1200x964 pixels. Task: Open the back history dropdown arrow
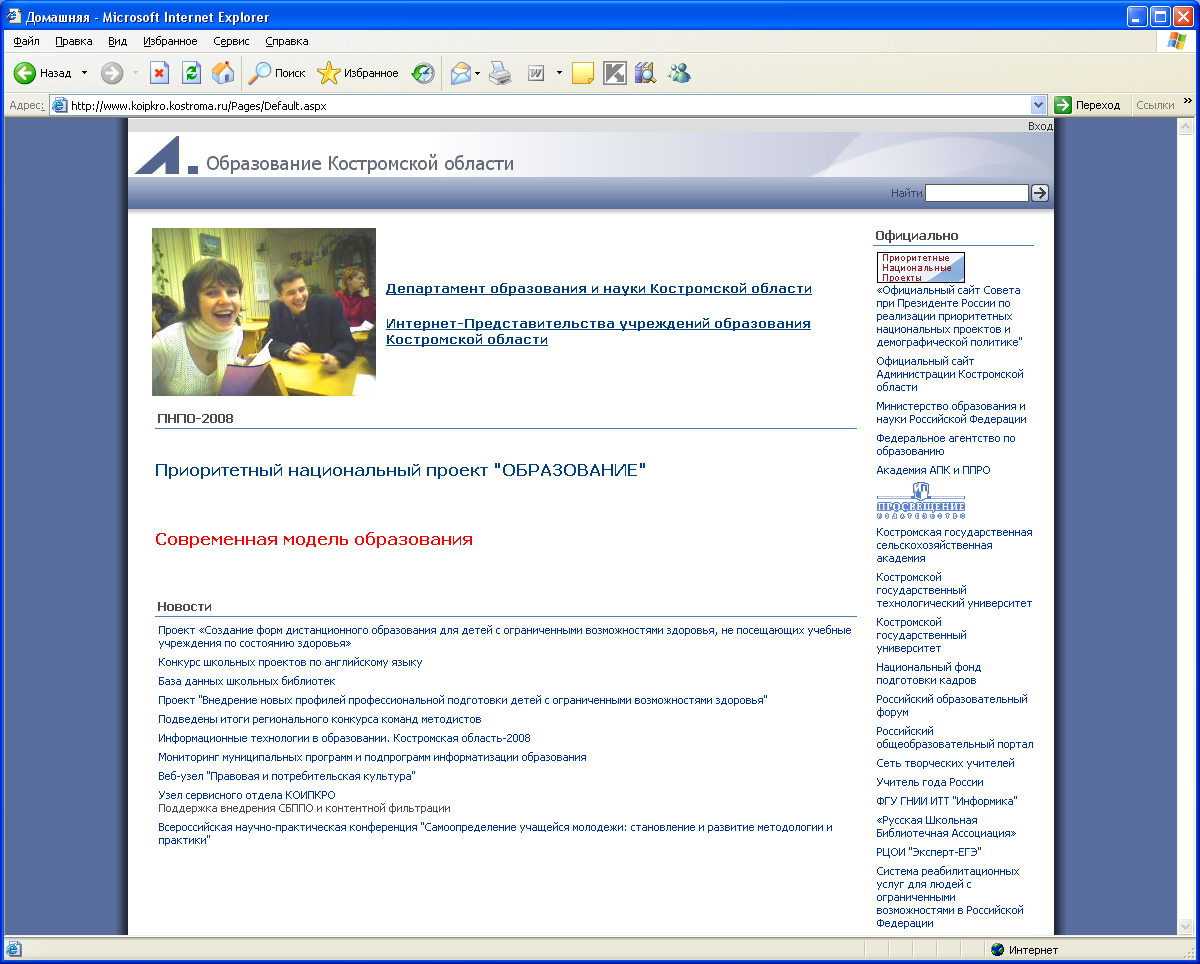point(84,73)
